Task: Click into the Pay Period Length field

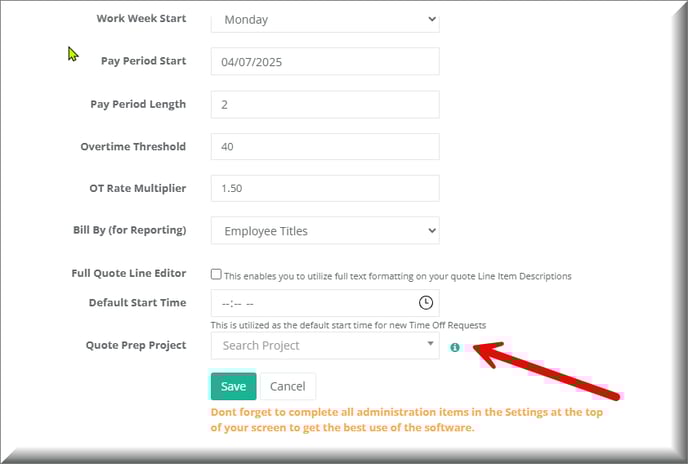Action: pyautogui.click(x=325, y=104)
